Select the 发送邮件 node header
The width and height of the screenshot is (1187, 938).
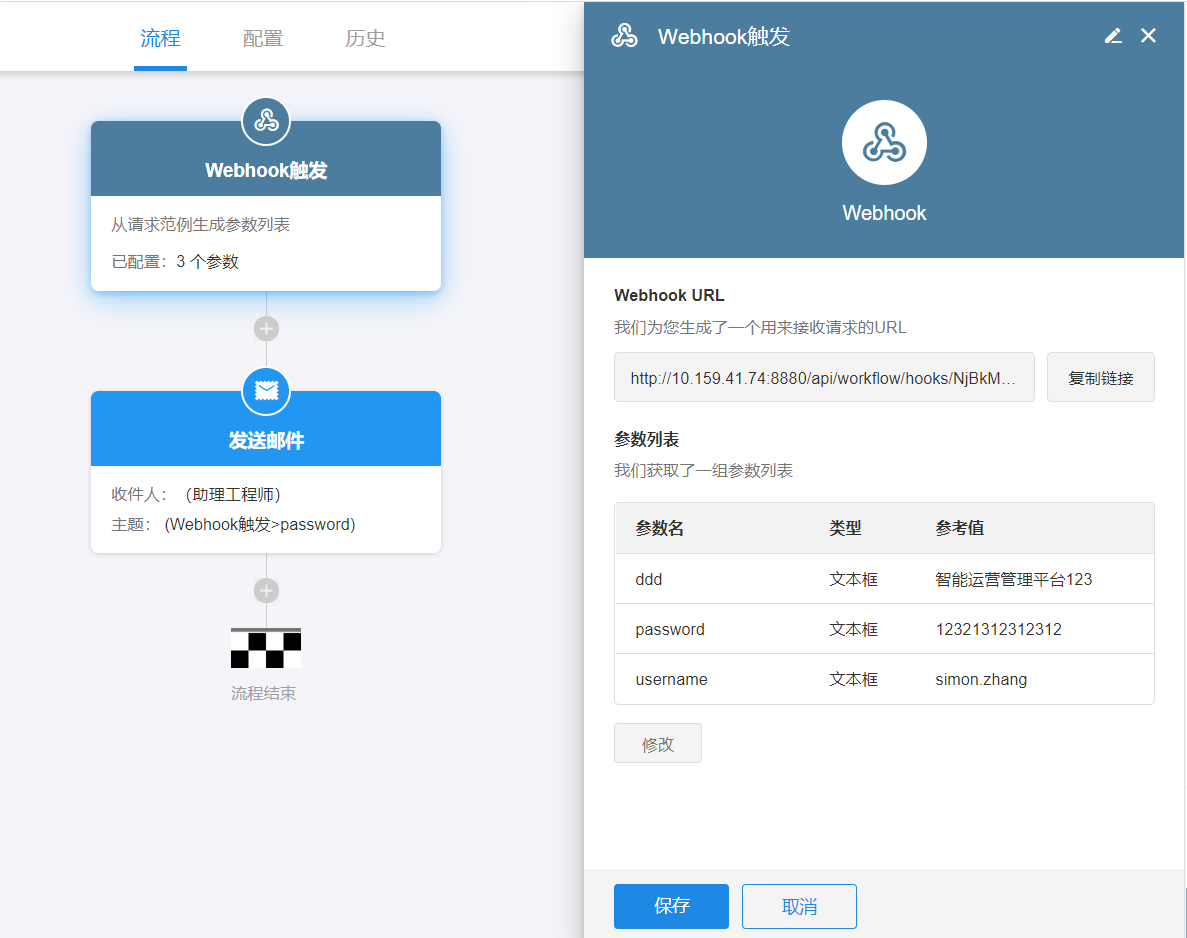tap(266, 440)
